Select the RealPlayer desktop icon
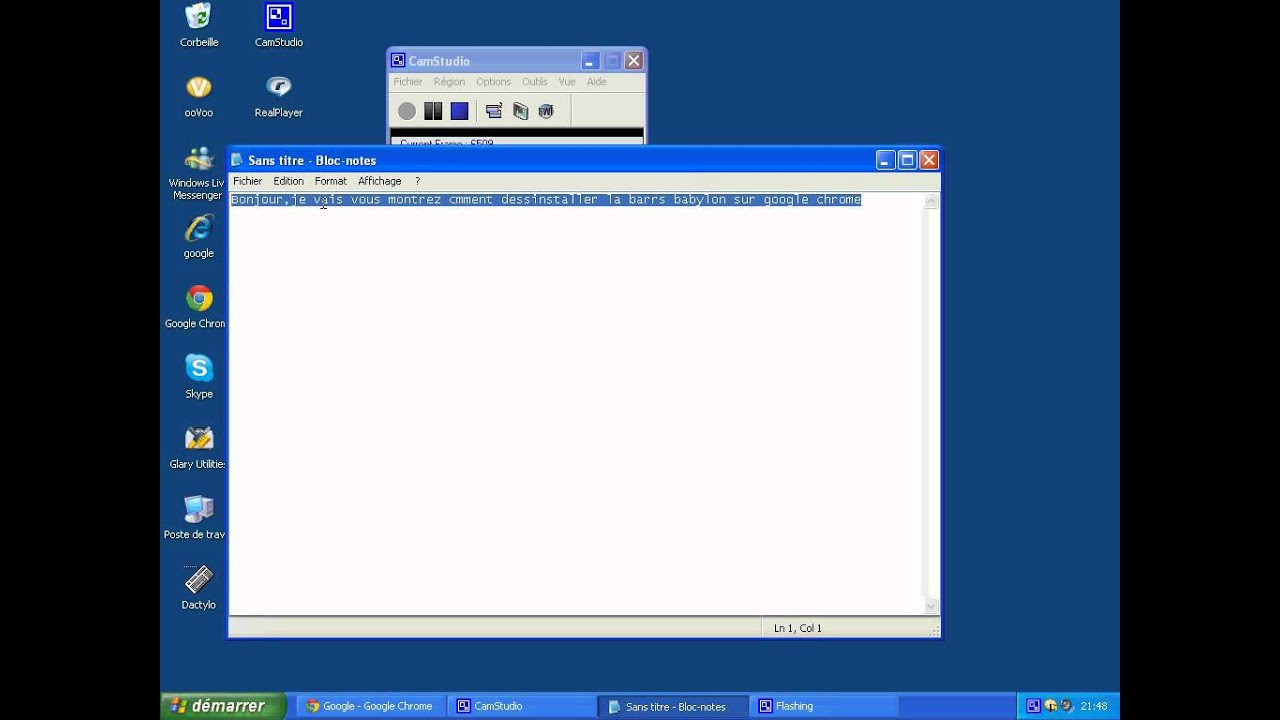This screenshot has height=720, width=1280. point(279,96)
